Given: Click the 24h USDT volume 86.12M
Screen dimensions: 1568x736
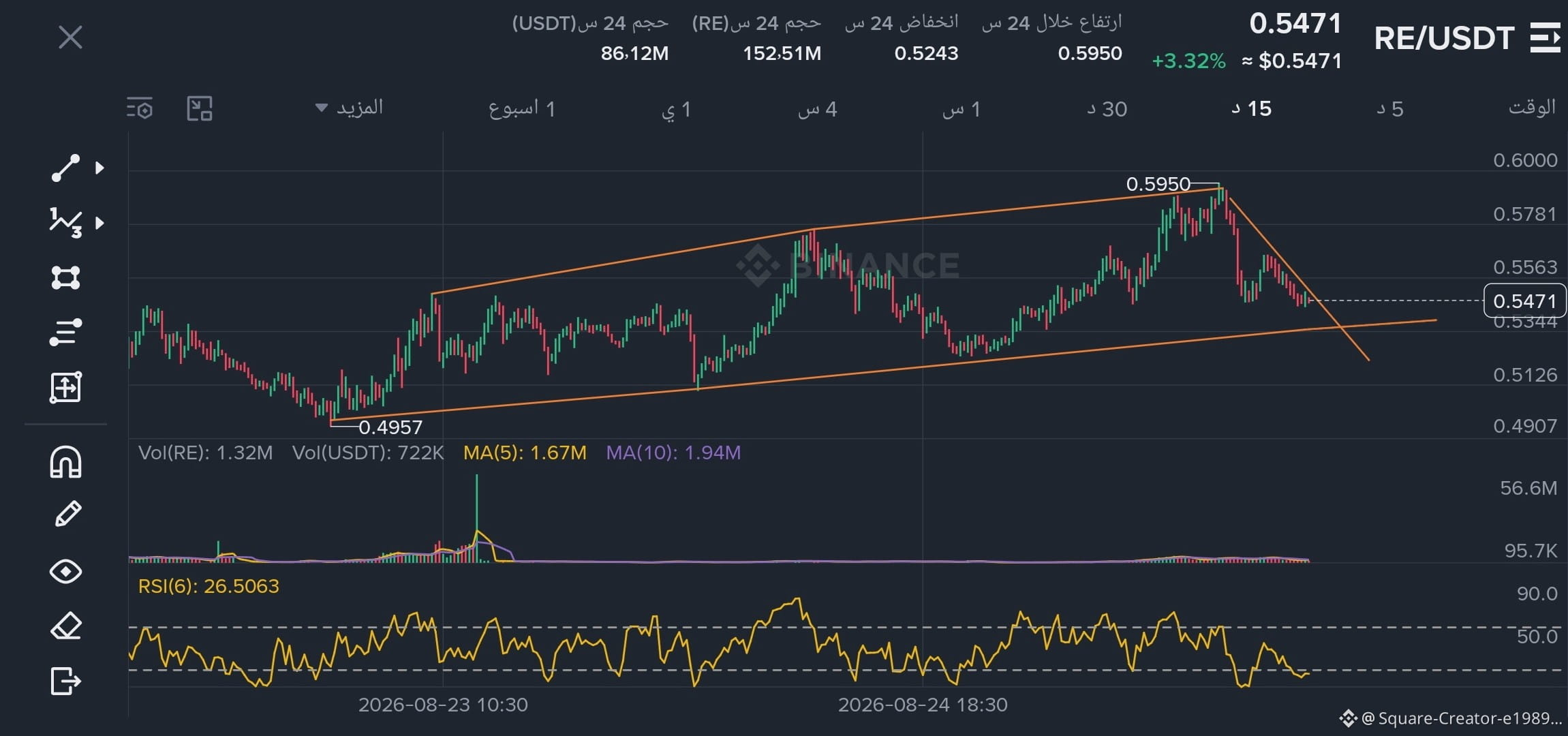Looking at the screenshot, I should click(x=634, y=53).
